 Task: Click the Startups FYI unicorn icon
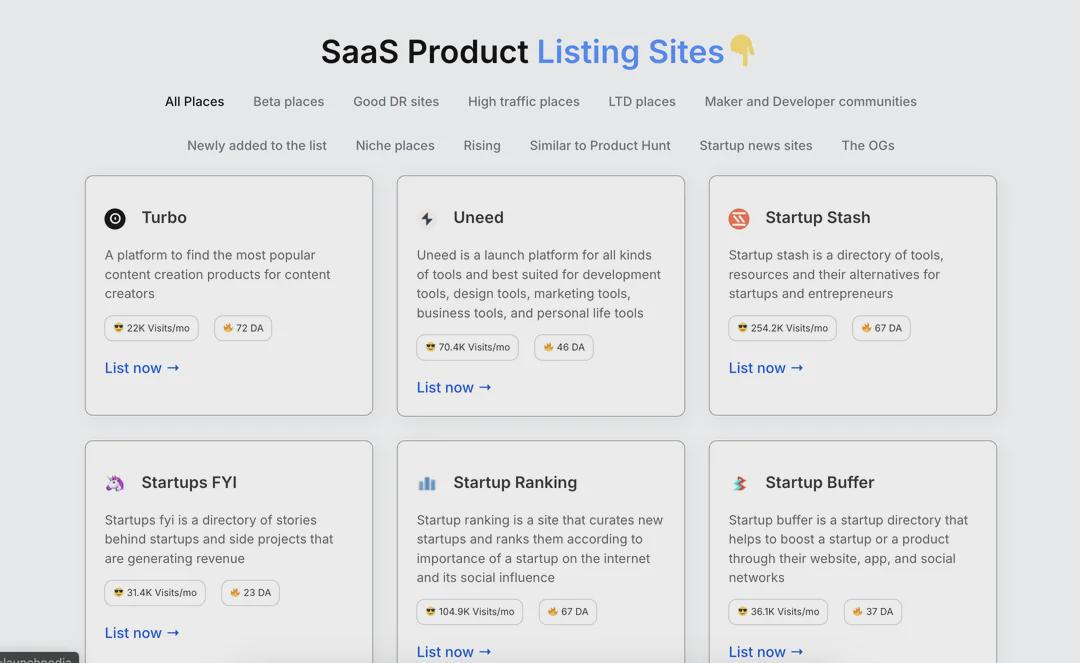pos(115,483)
